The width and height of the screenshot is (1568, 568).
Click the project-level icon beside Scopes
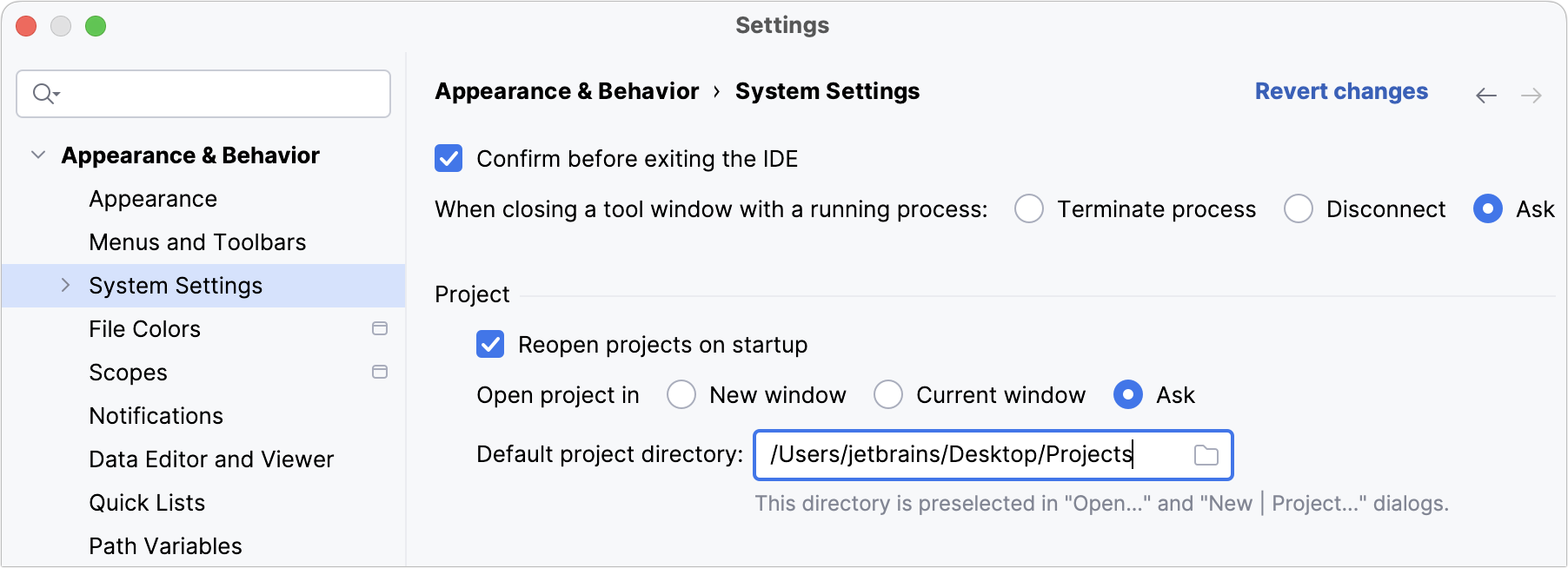pyautogui.click(x=380, y=373)
